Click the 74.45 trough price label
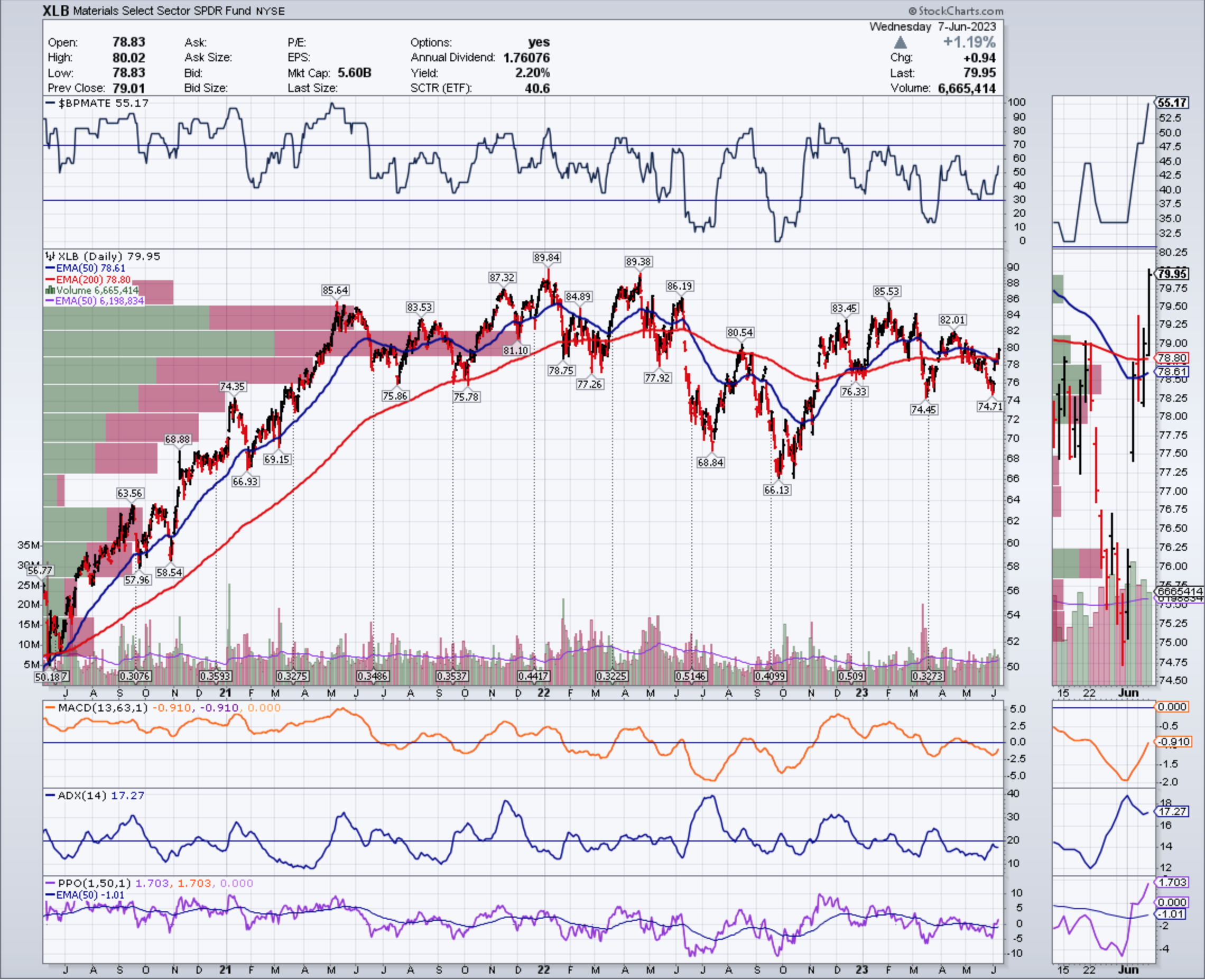1205x980 pixels. [924, 409]
